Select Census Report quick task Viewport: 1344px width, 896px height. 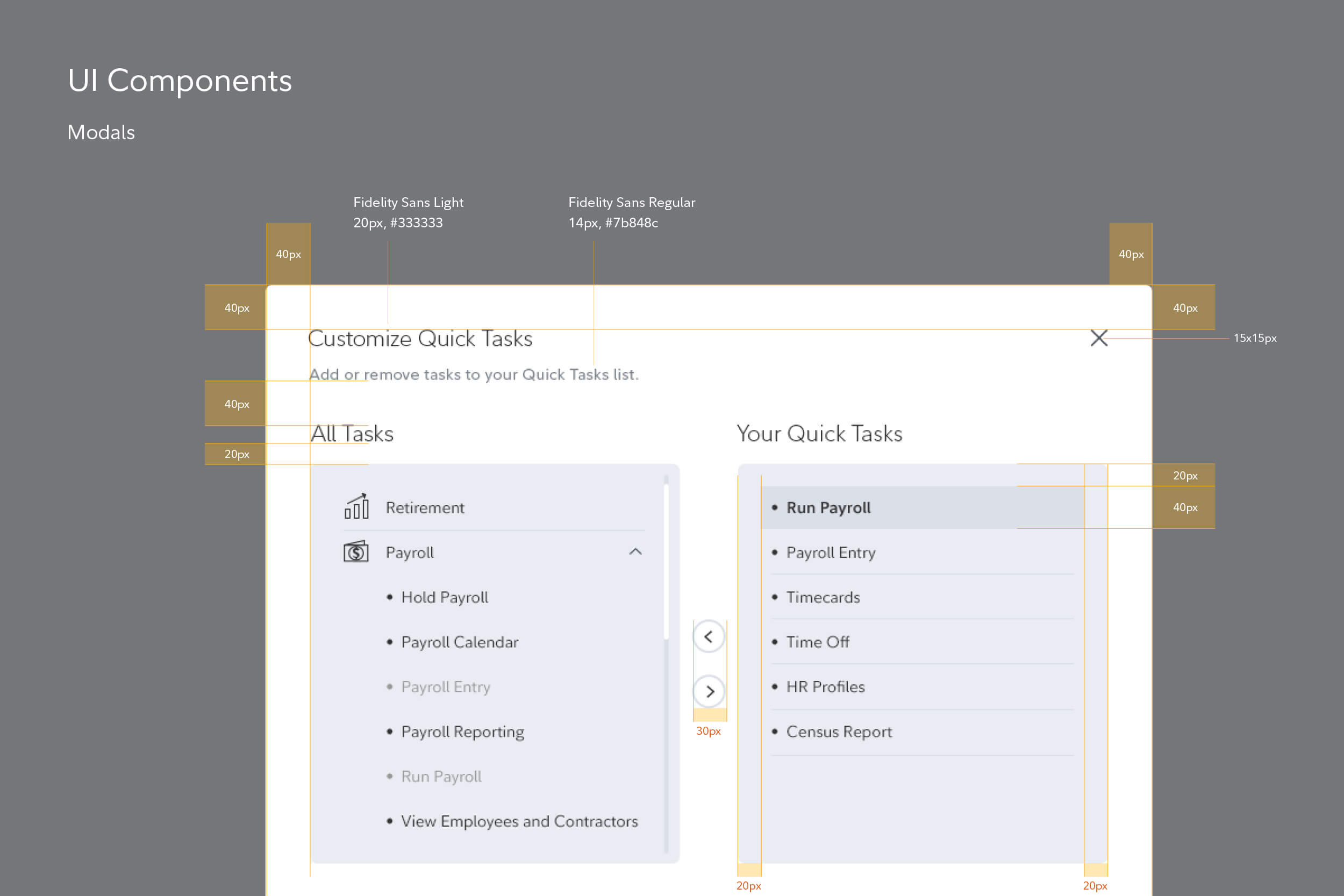tap(839, 732)
